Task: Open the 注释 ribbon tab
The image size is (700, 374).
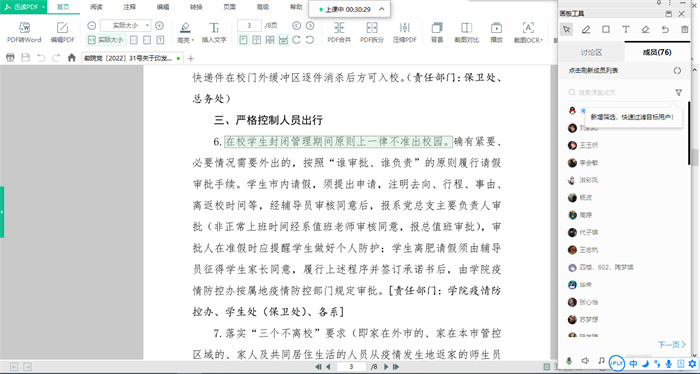Action: tap(129, 7)
